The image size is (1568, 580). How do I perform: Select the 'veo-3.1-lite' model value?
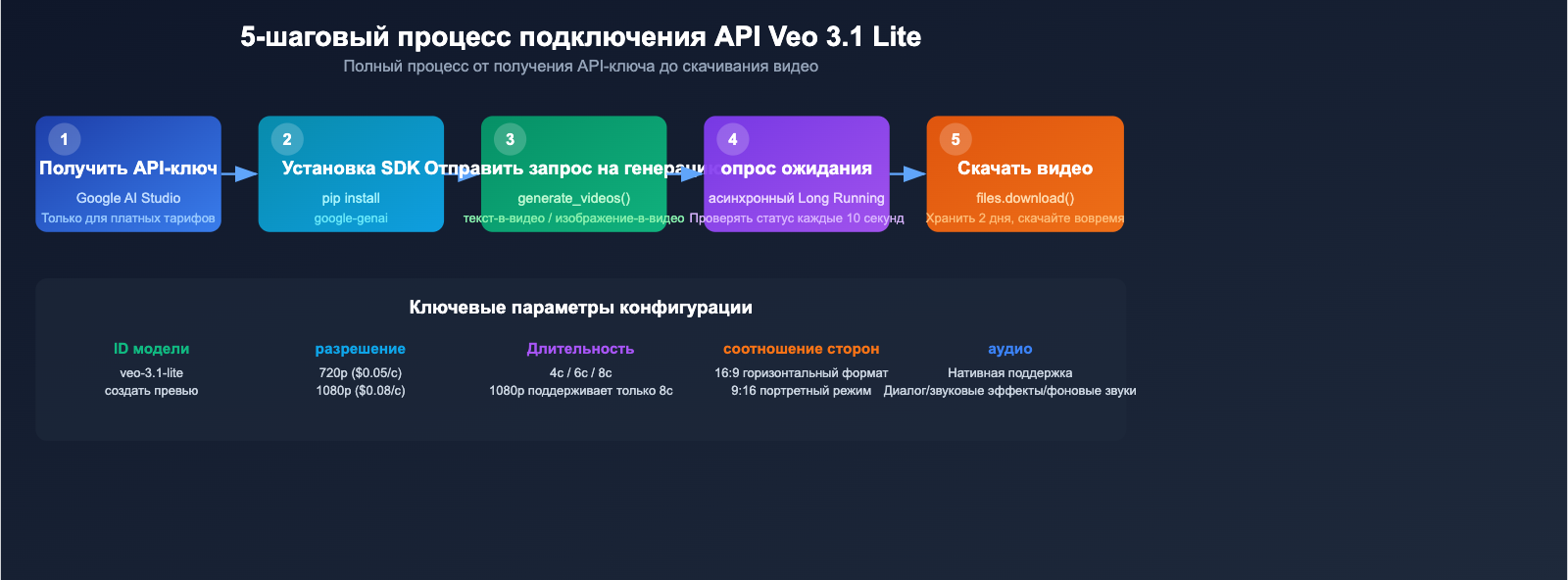point(152,373)
